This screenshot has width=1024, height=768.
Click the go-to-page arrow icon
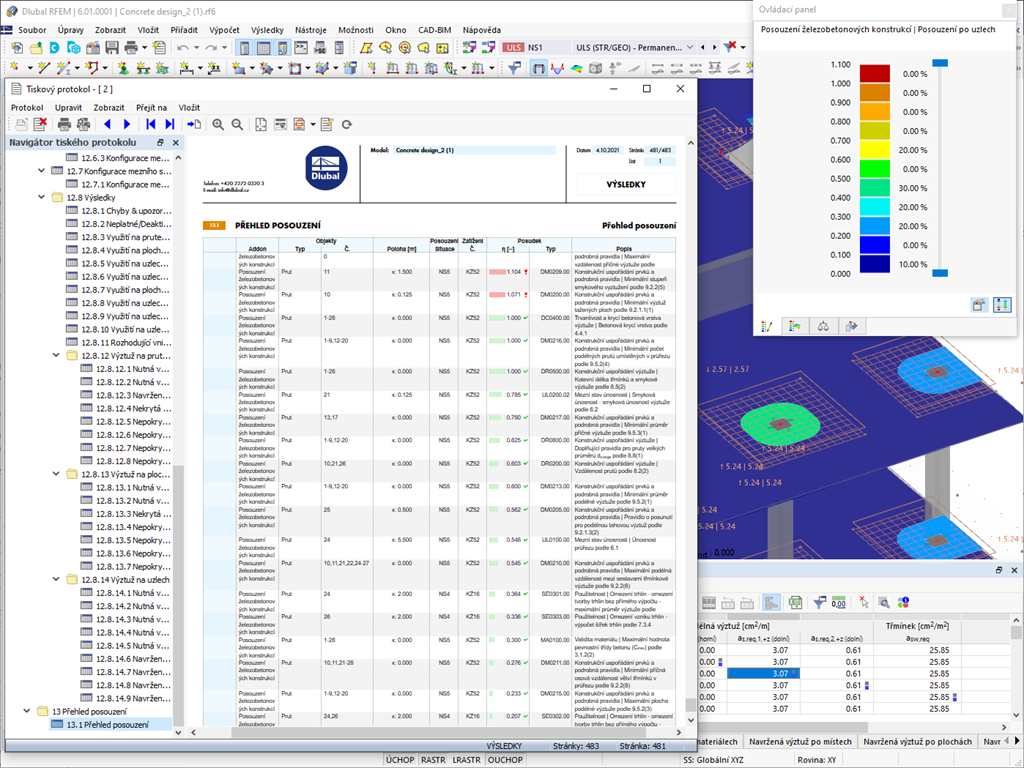(x=194, y=124)
